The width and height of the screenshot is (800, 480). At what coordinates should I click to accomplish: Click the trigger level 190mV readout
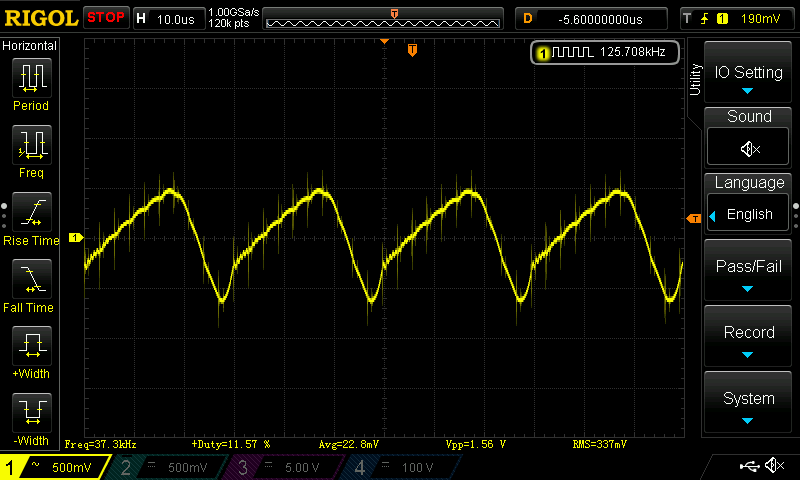coord(760,19)
